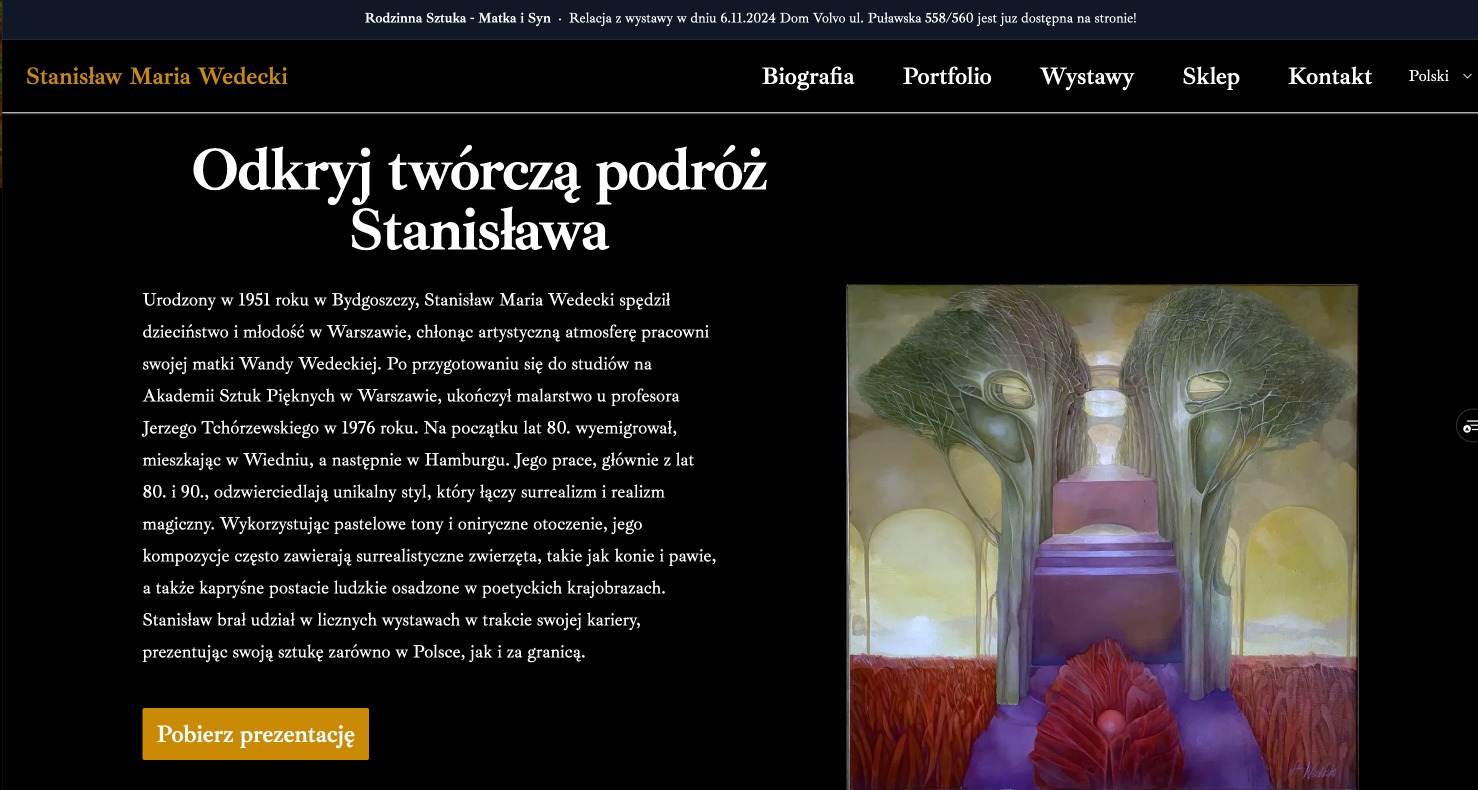
Task: Open the Portfolio navigation item
Action: pos(947,76)
